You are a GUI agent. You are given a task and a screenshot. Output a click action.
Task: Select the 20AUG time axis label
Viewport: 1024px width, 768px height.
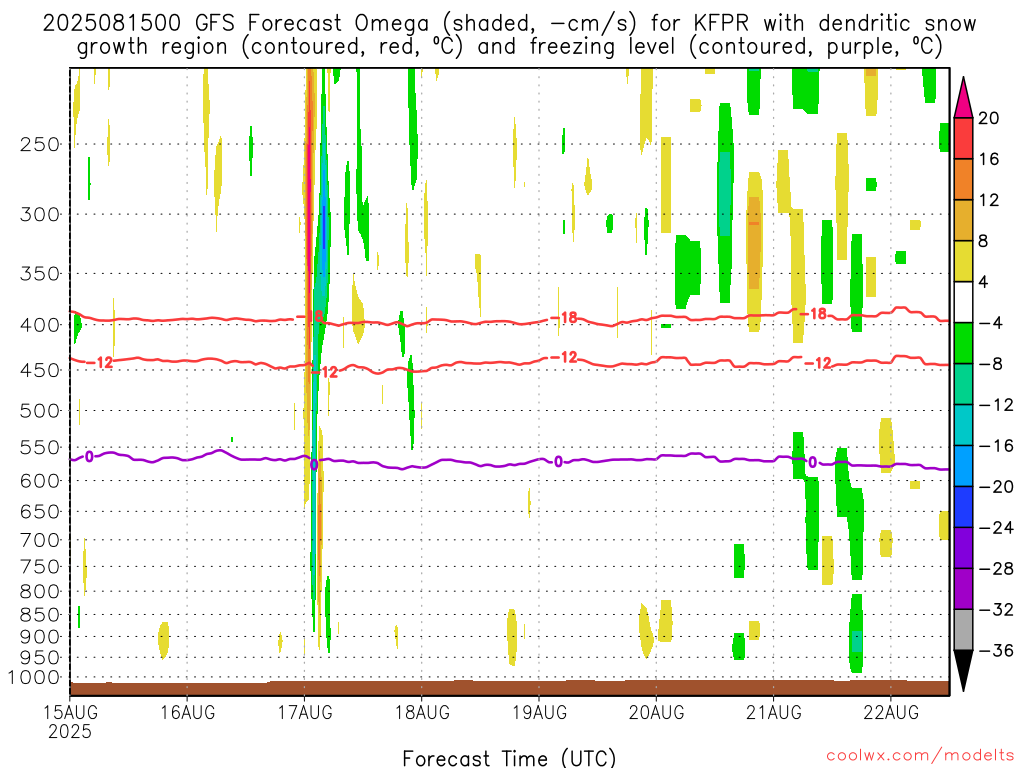click(x=656, y=712)
